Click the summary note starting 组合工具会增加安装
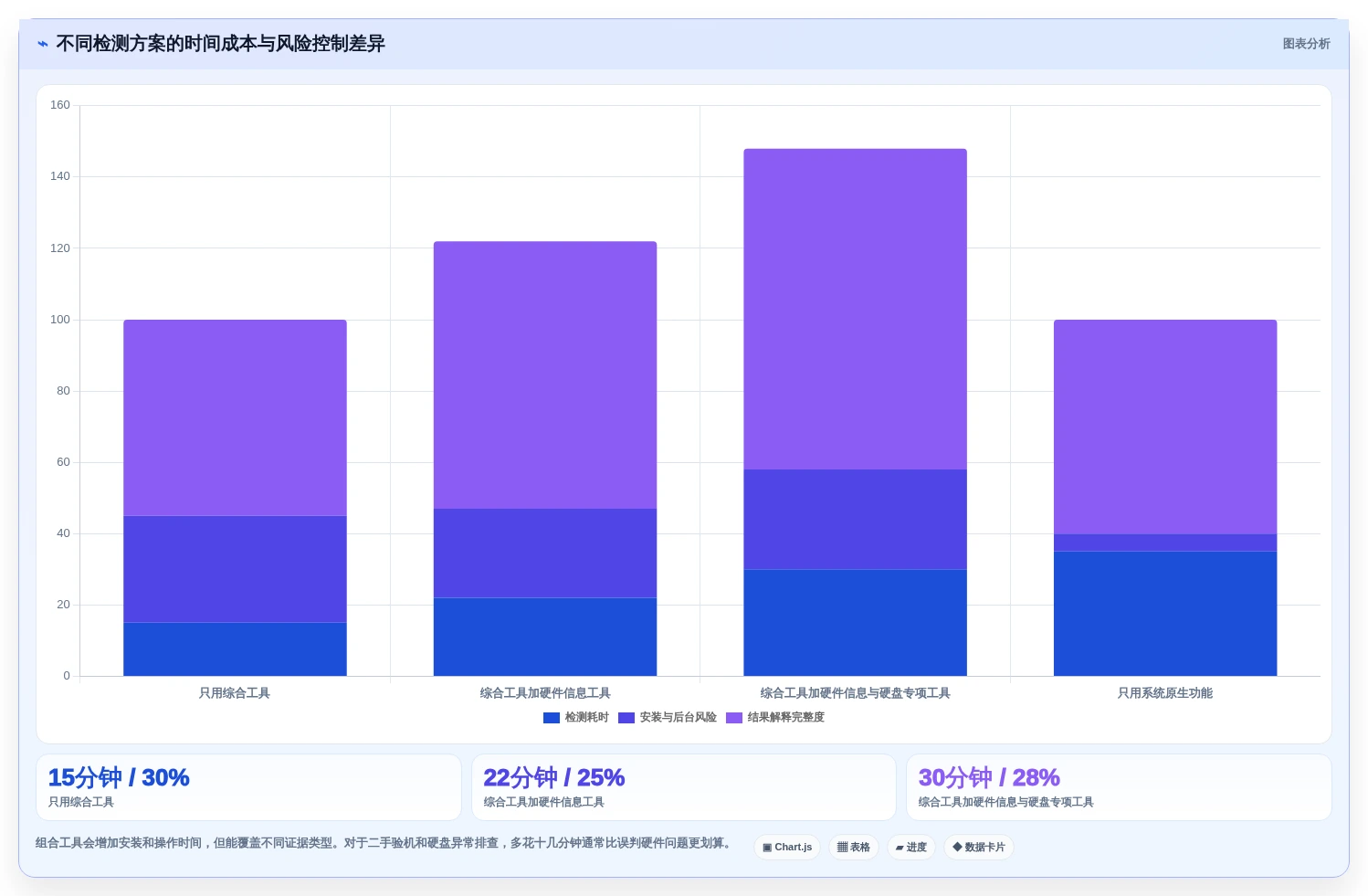This screenshot has width=1368, height=896. coord(384,843)
